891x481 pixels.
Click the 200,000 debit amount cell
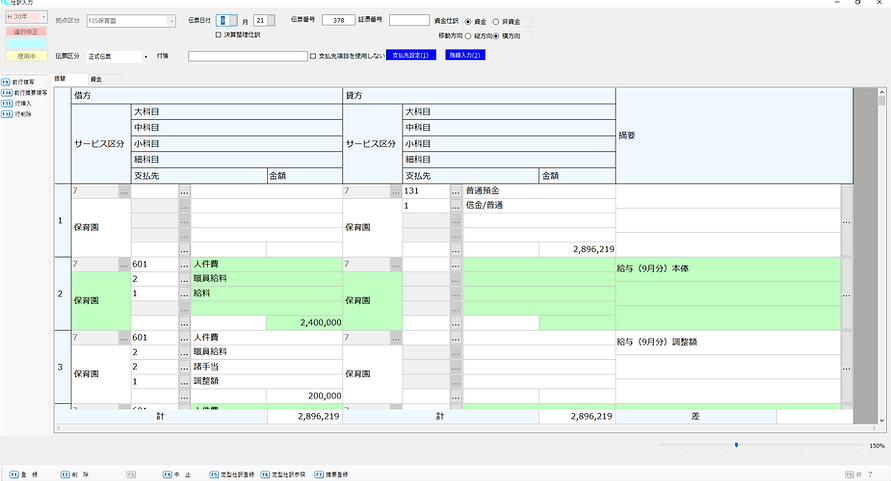(x=304, y=396)
